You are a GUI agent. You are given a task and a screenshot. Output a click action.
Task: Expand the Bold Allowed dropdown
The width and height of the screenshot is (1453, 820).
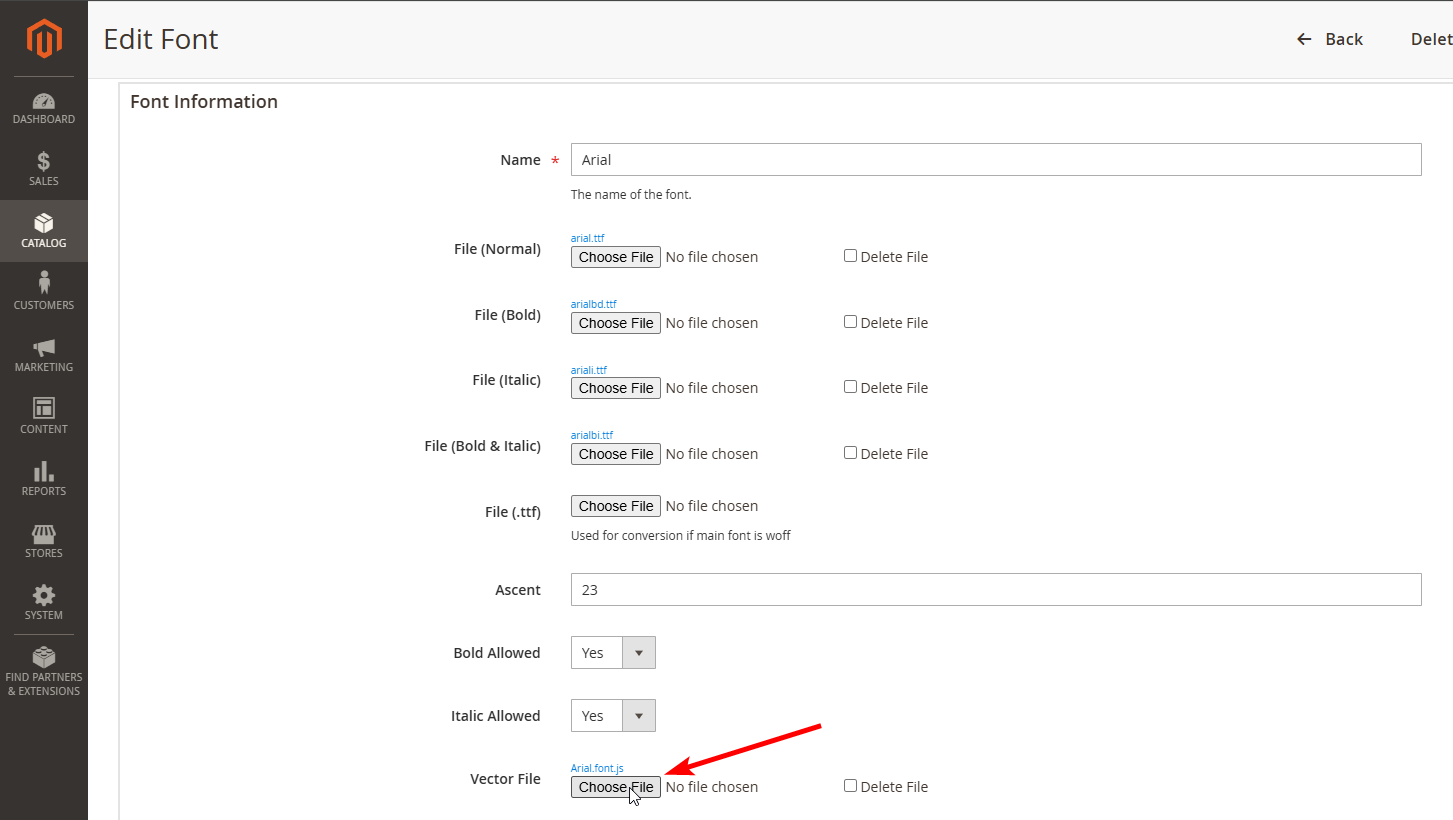point(613,653)
